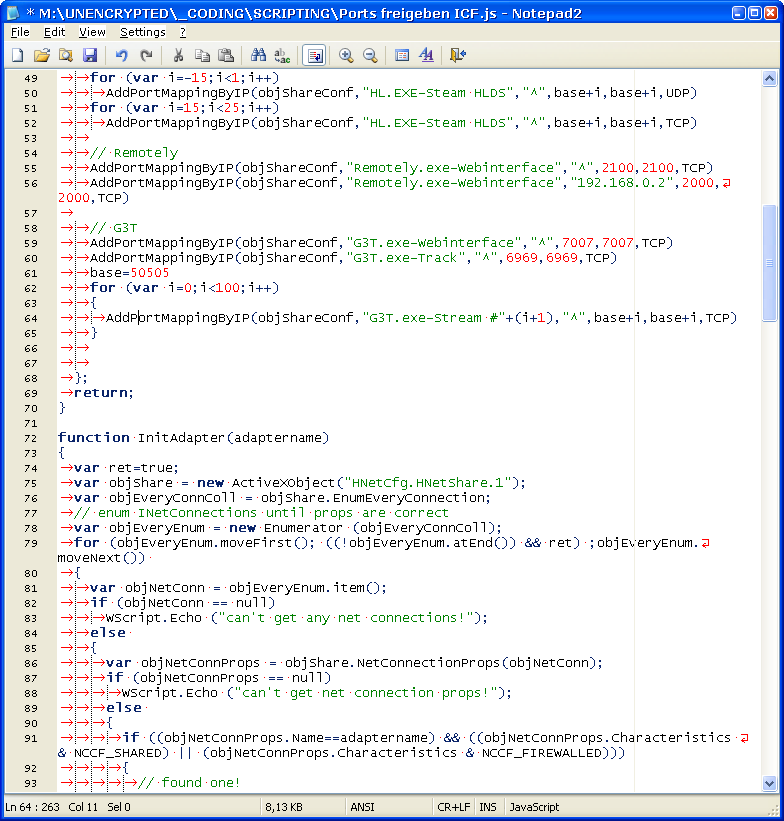The image size is (784, 821).
Task: Click the ANSI encoding status entry
Action: tap(362, 807)
